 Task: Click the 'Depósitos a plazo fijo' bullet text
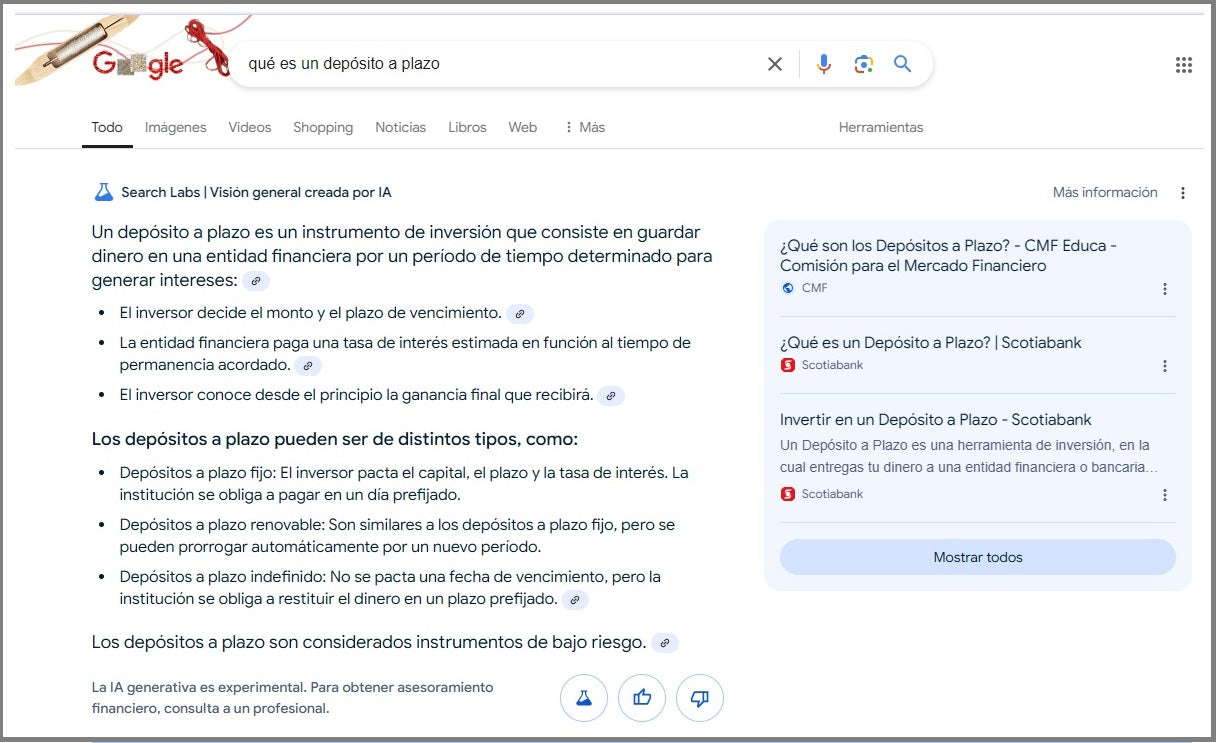pos(404,483)
